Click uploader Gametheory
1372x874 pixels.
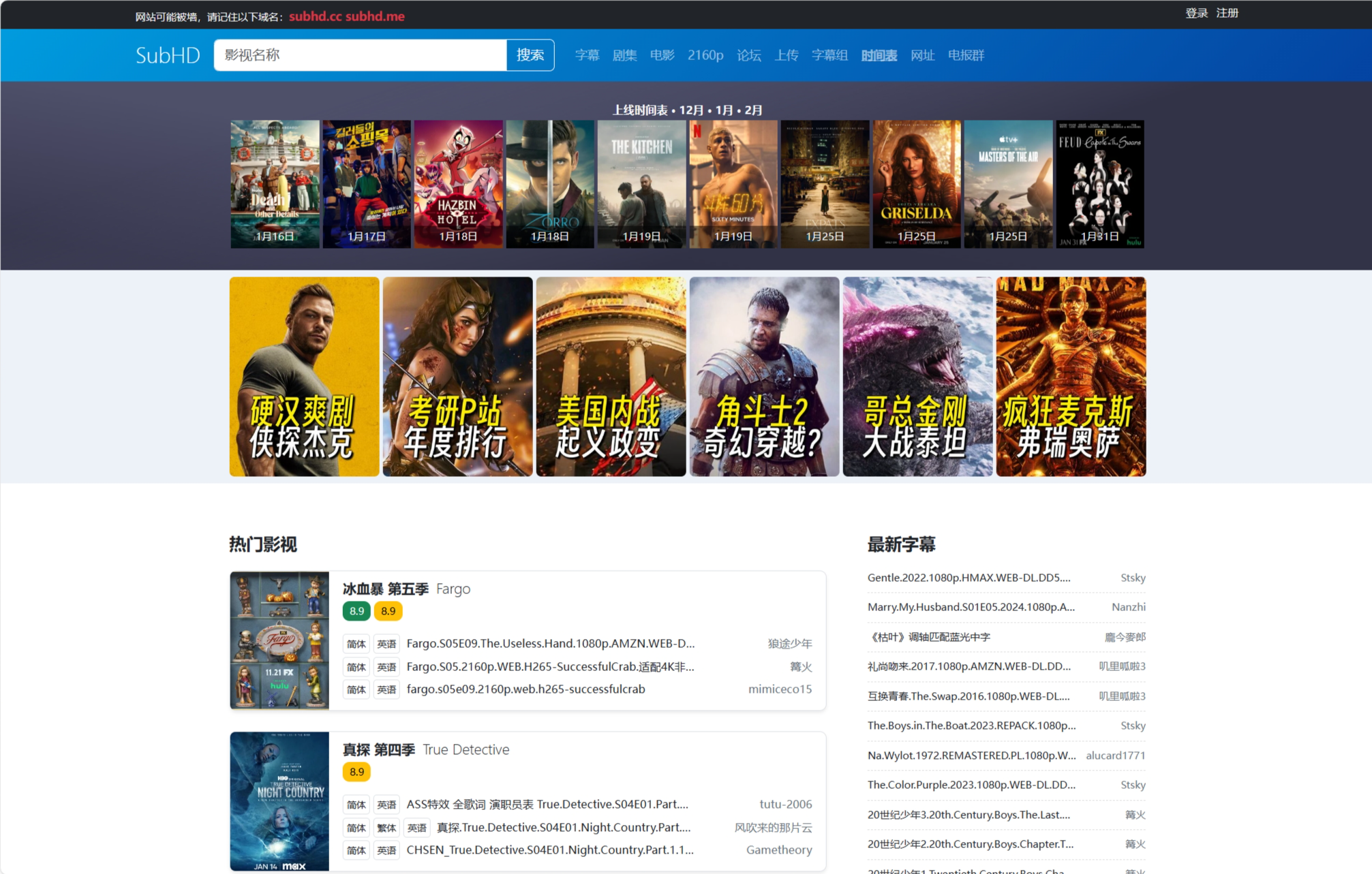point(779,849)
